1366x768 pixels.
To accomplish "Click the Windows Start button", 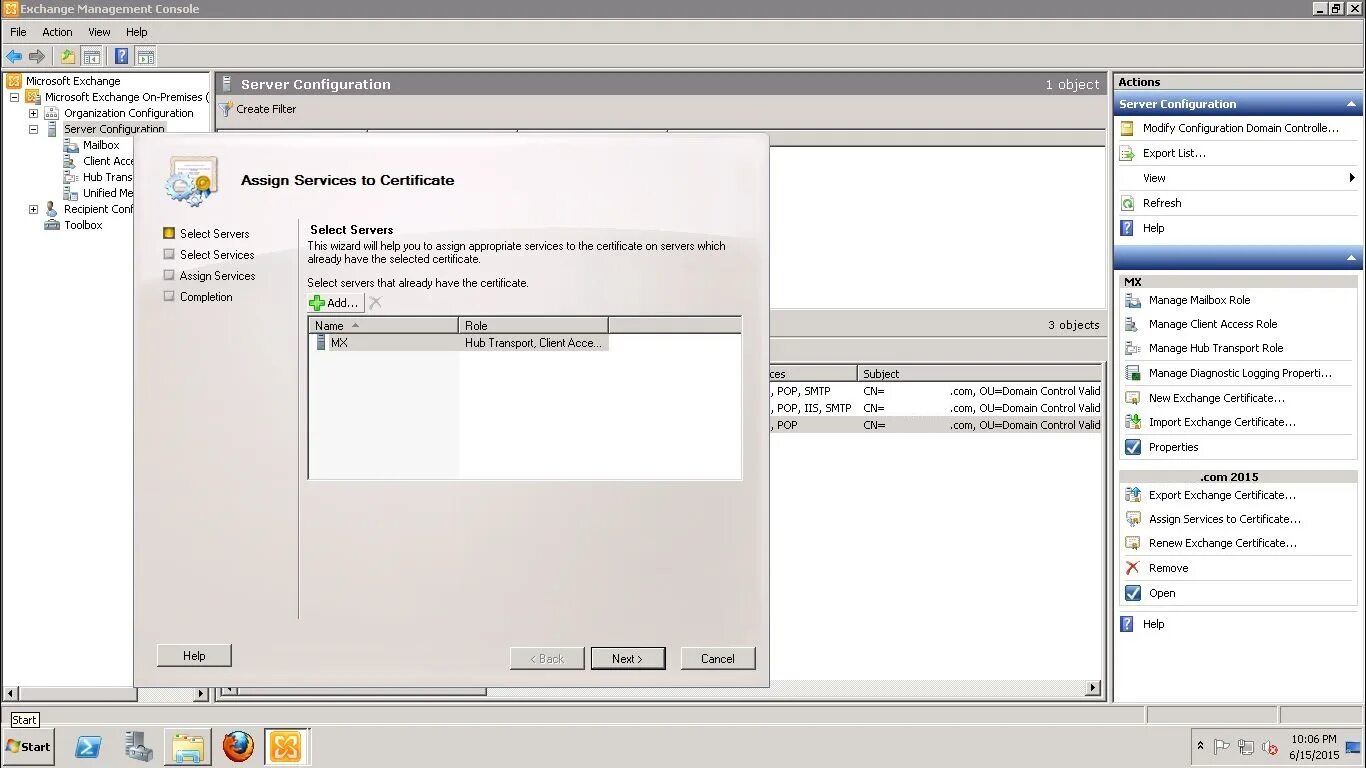I will [28, 746].
